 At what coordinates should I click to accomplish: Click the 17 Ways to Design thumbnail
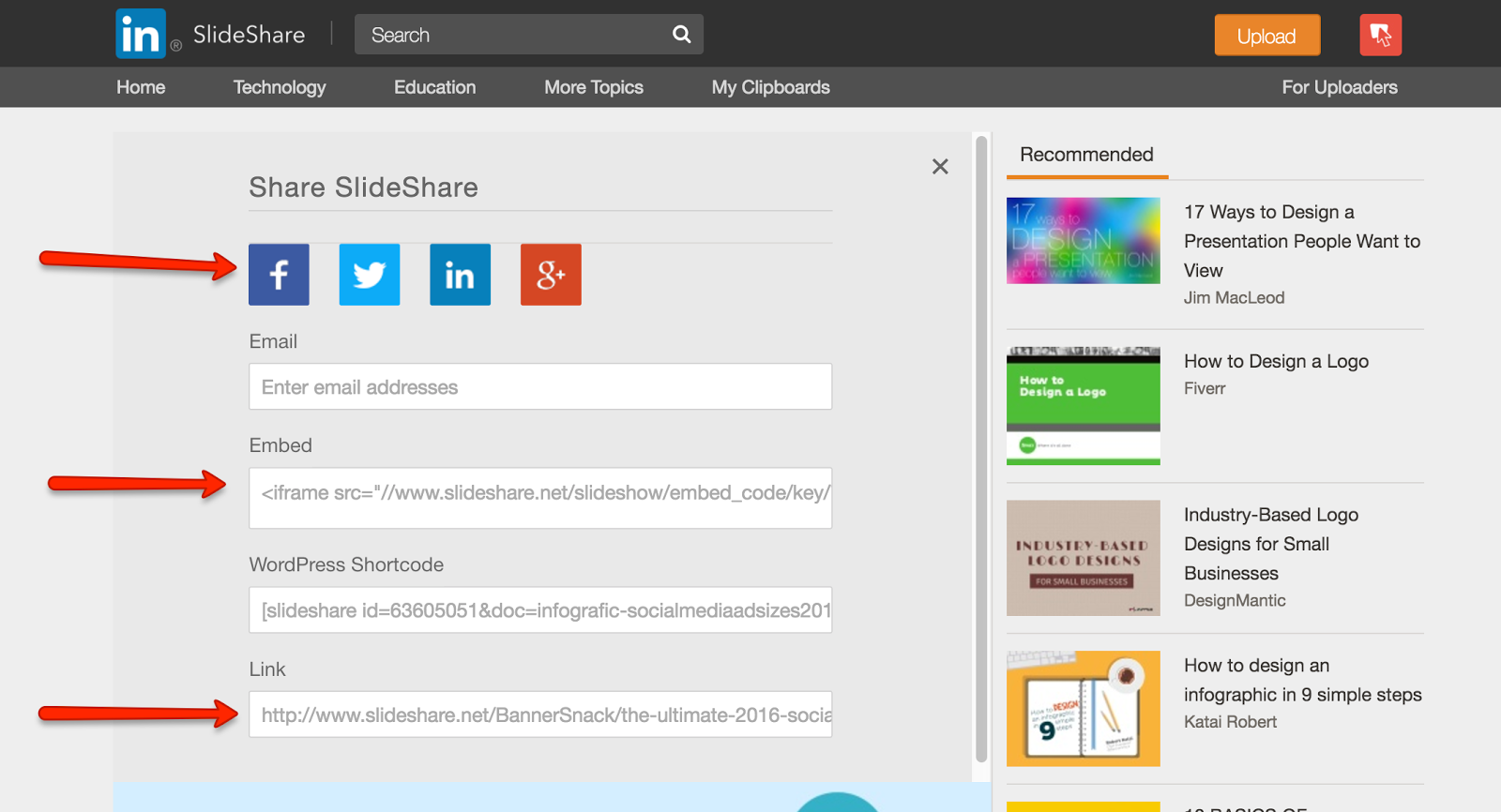[1084, 241]
